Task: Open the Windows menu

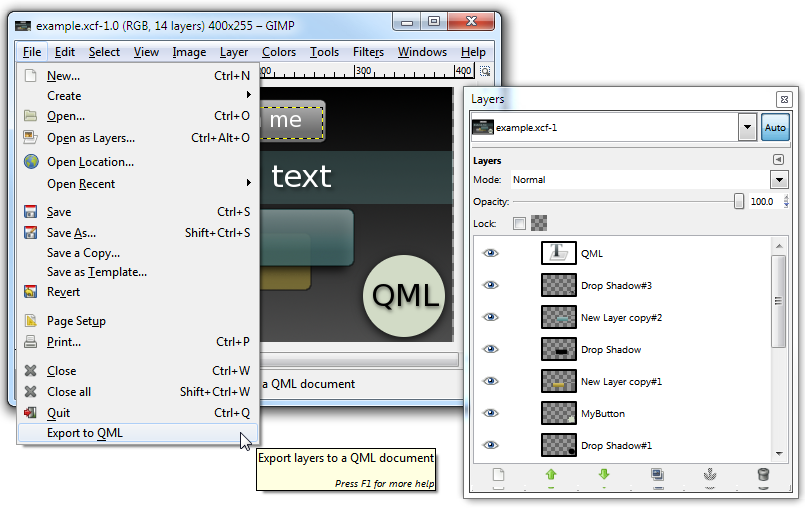Action: pos(422,52)
